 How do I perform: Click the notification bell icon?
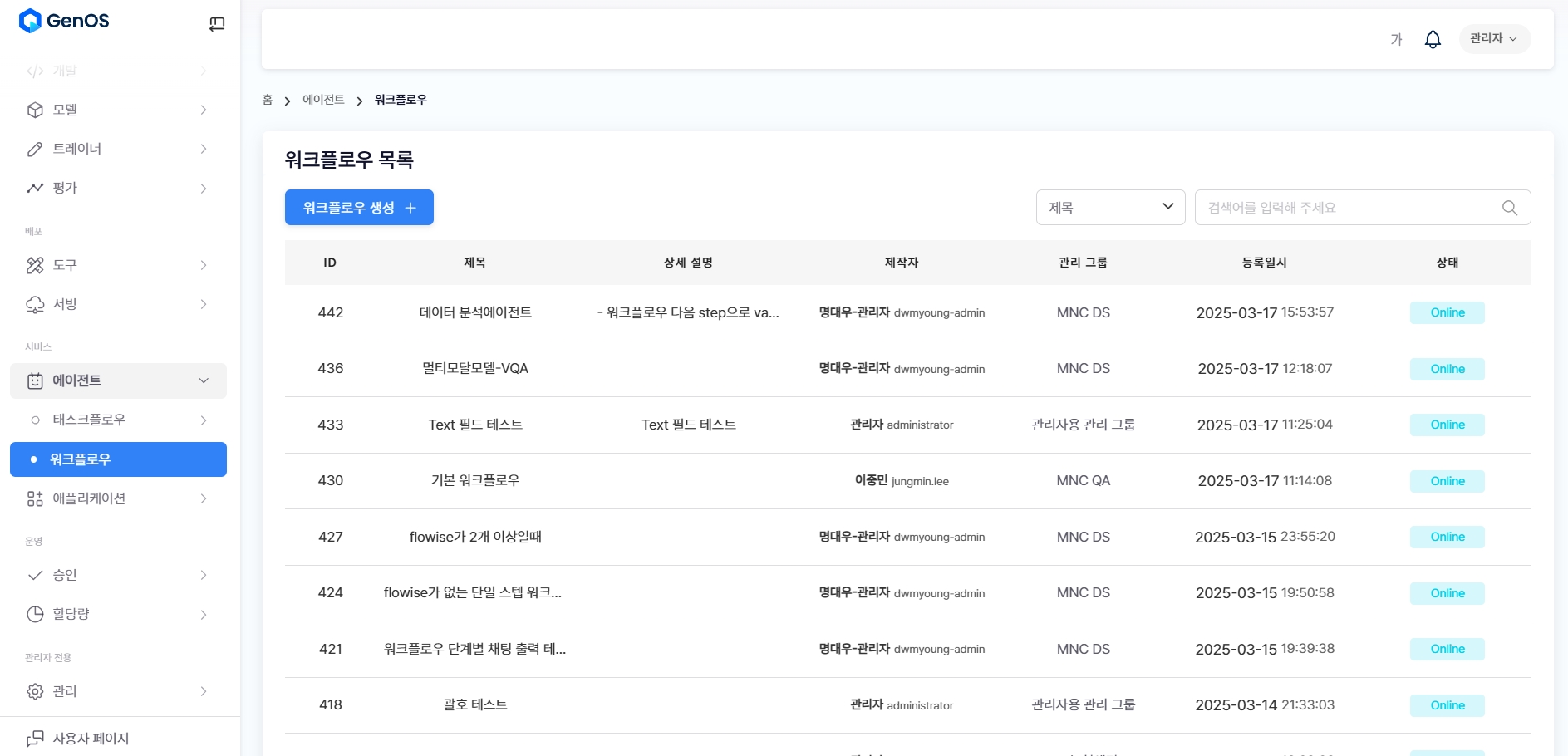pos(1433,39)
